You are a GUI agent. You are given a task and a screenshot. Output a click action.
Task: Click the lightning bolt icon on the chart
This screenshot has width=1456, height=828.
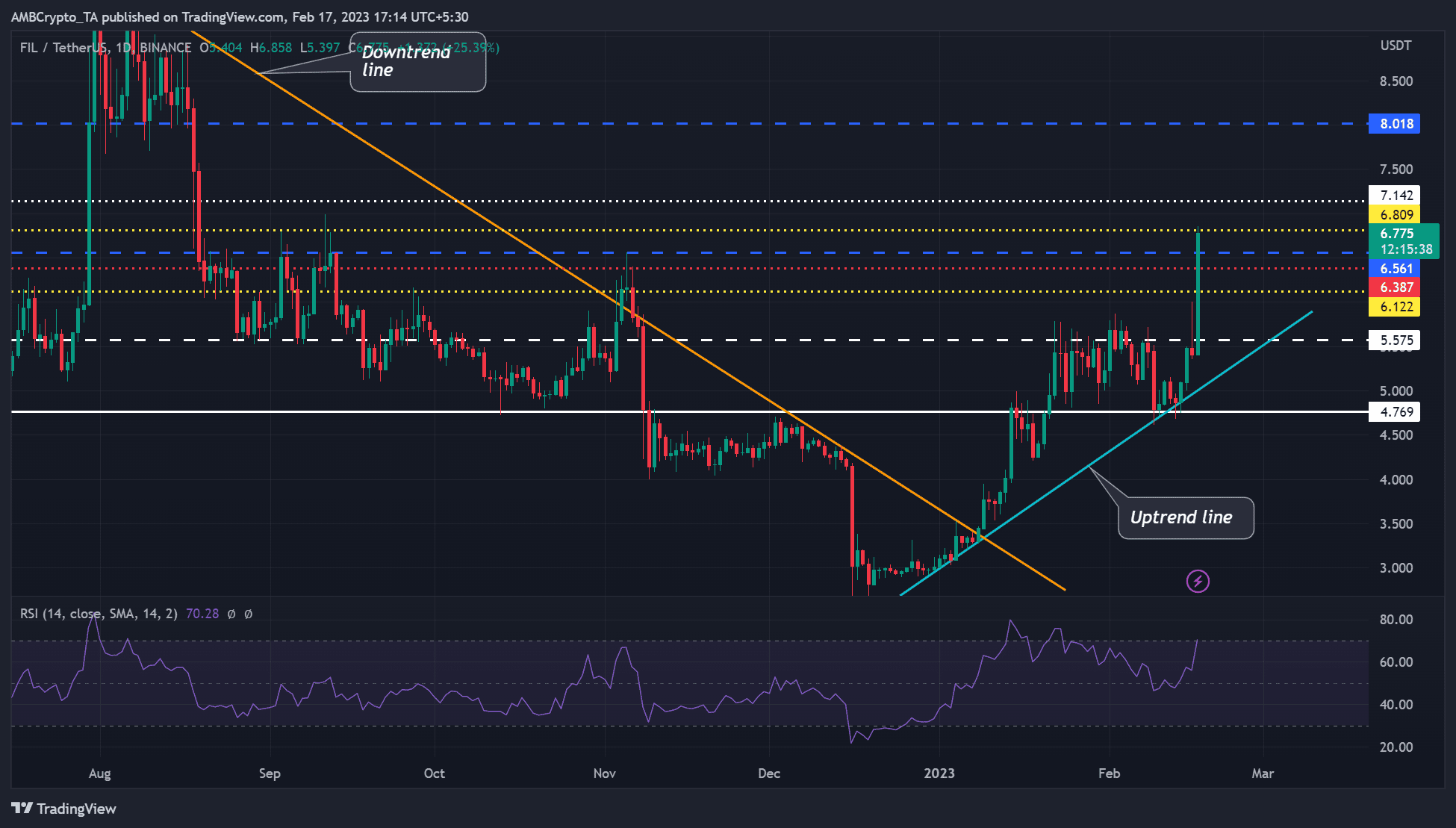point(1199,581)
